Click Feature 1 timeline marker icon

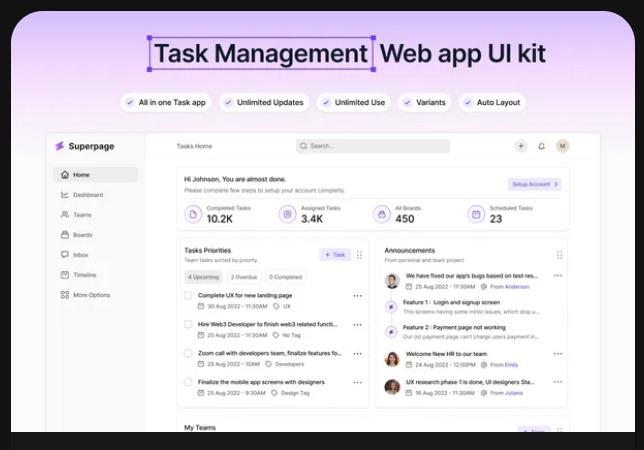[x=391, y=307]
